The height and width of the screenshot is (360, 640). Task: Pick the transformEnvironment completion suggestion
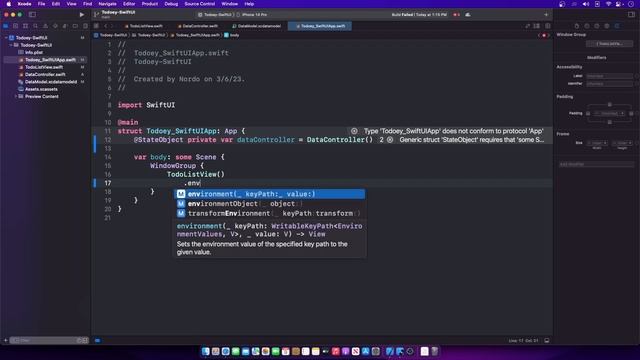point(270,213)
